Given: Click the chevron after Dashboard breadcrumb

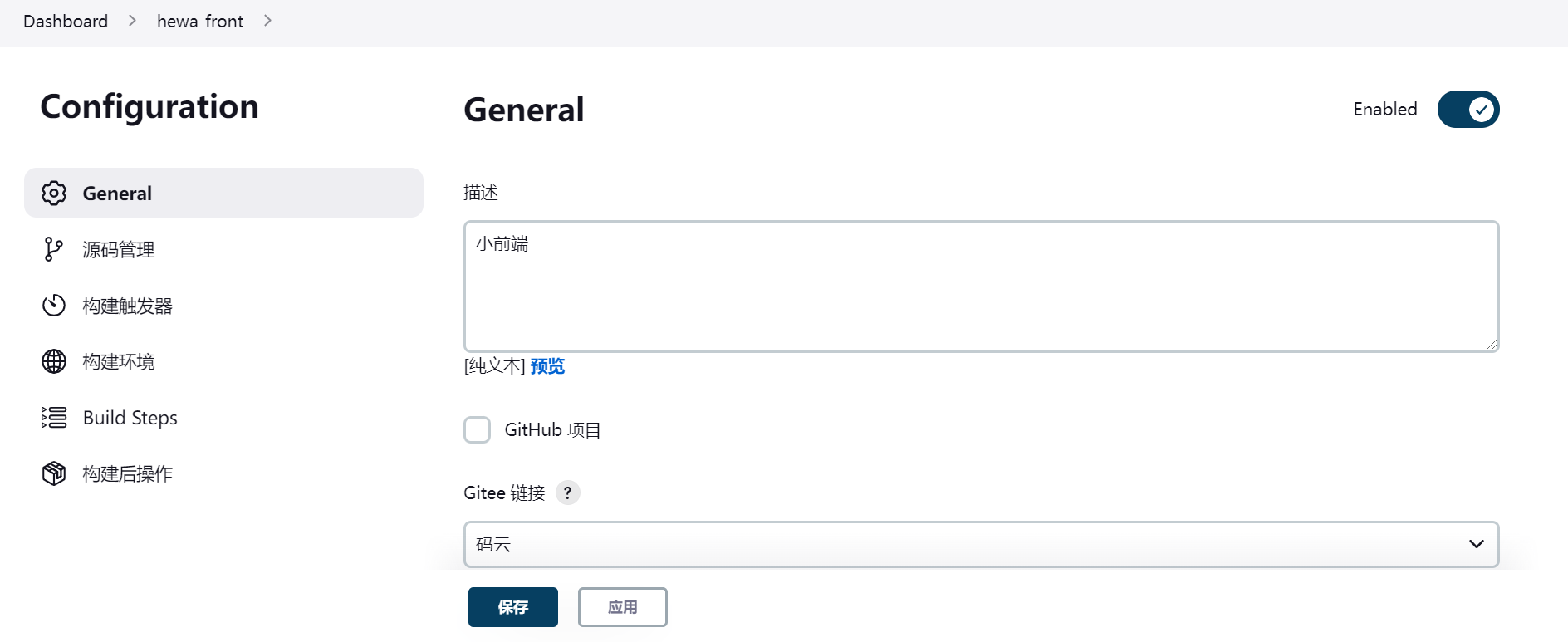Looking at the screenshot, I should [x=132, y=21].
